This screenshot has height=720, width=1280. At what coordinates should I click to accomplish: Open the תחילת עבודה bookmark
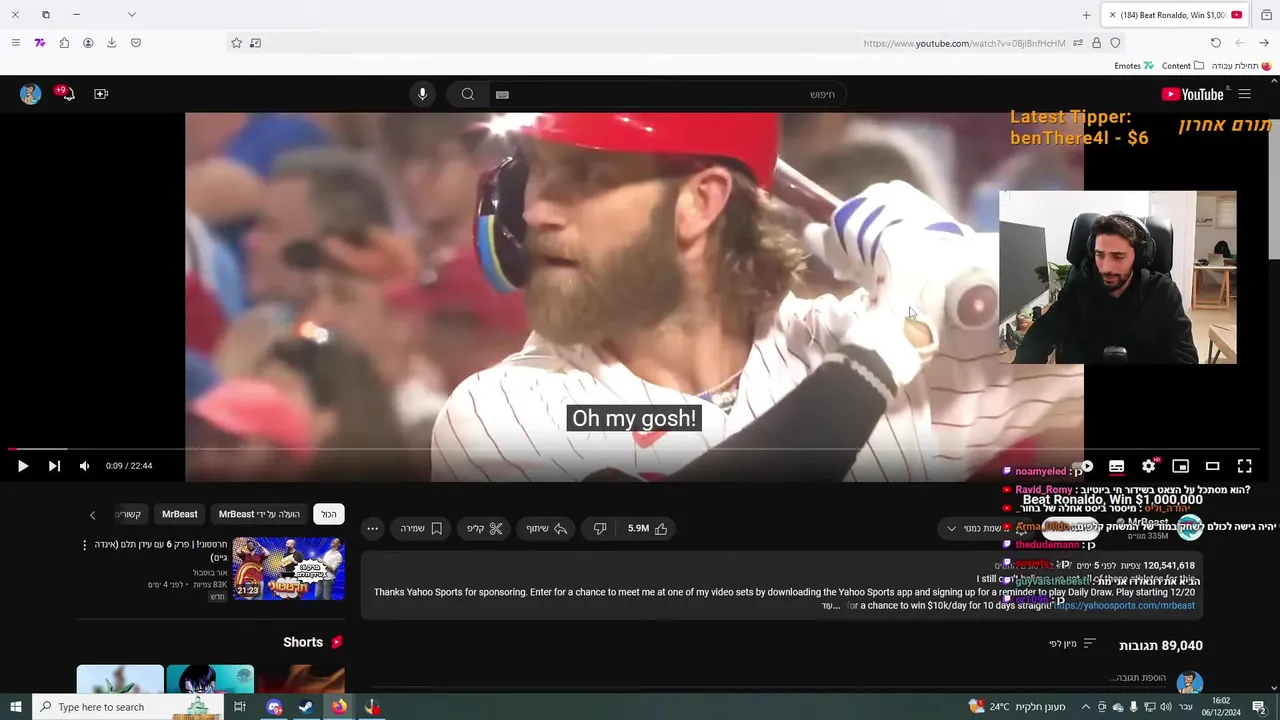pos(1241,66)
